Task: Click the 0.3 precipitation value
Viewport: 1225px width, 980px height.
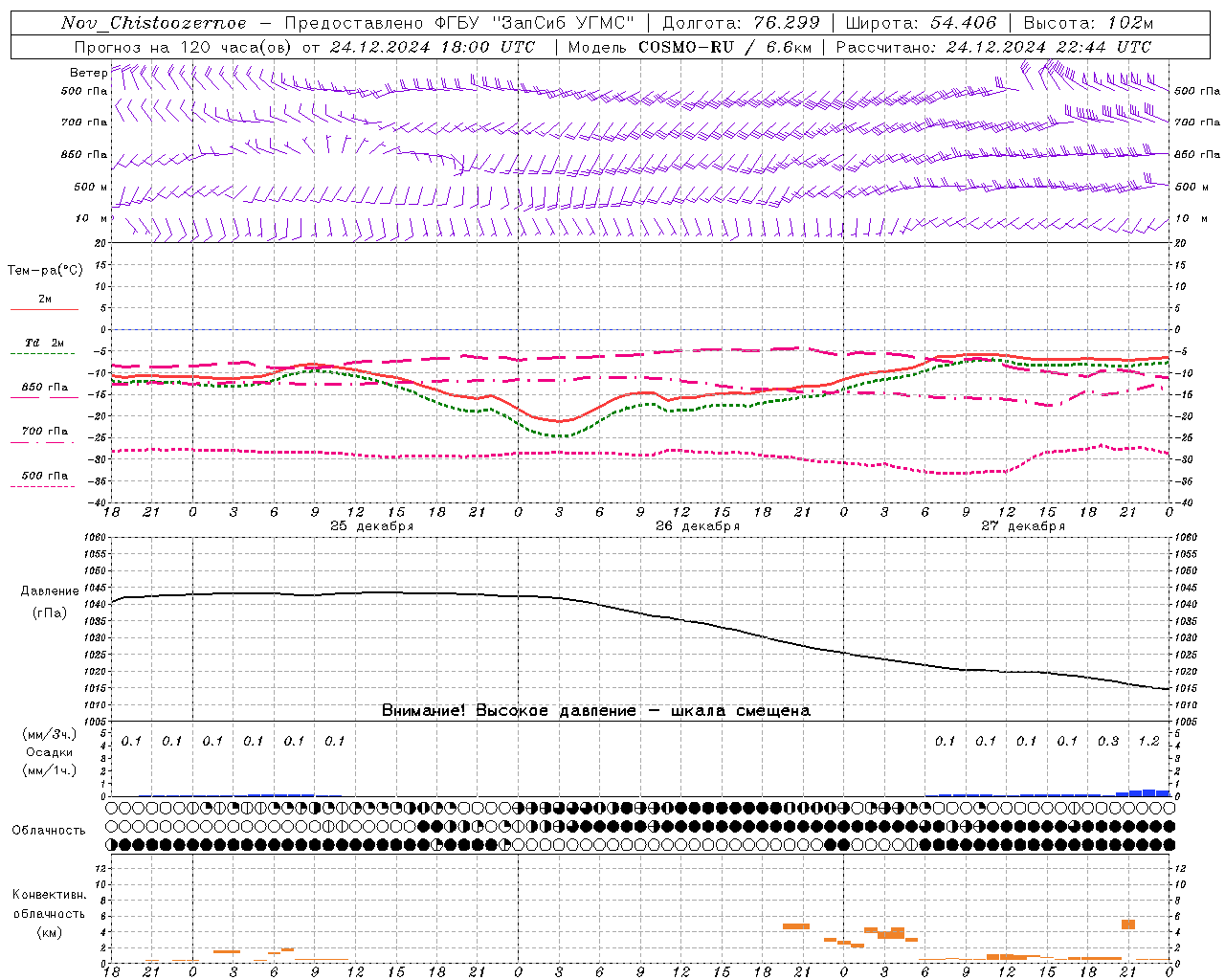Action: click(x=1108, y=742)
